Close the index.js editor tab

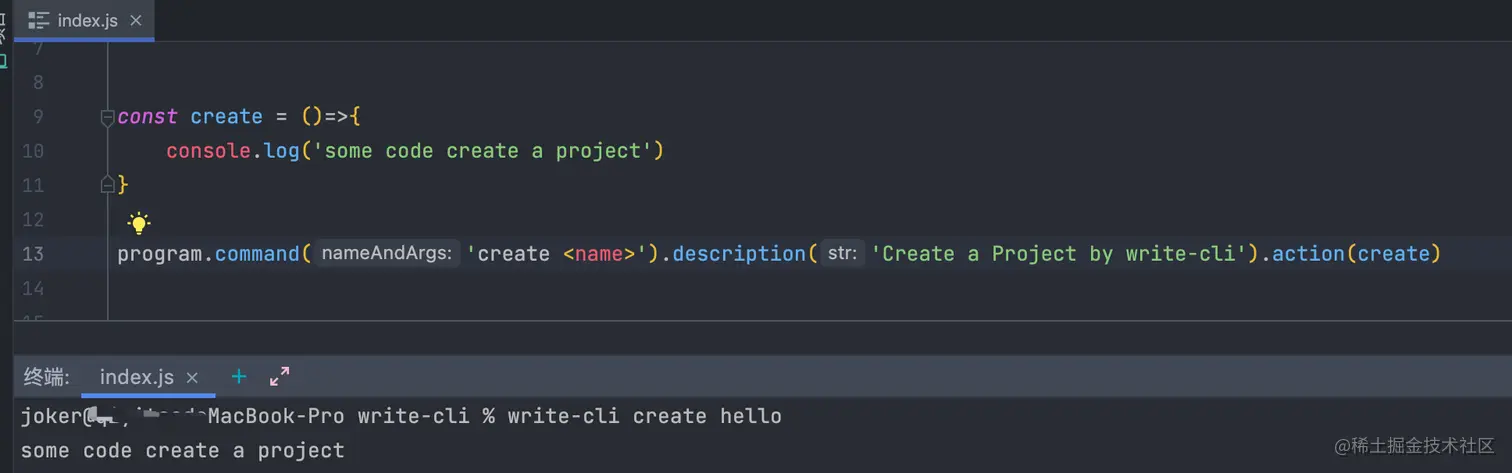click(136, 20)
